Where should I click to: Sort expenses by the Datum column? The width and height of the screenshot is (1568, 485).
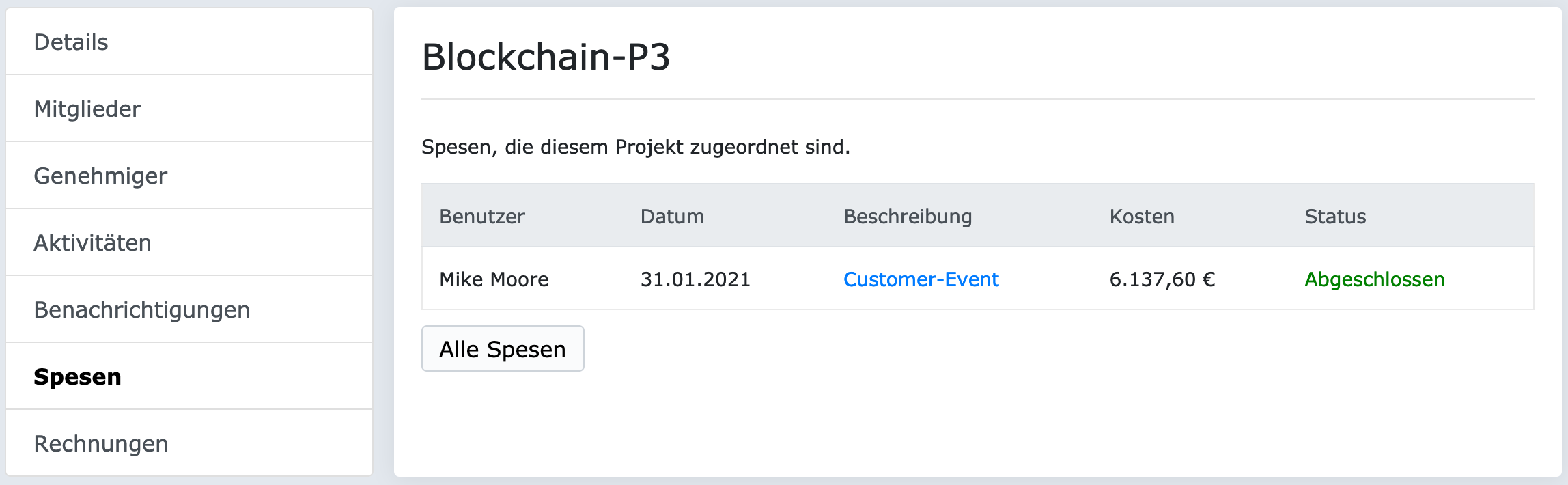(672, 217)
